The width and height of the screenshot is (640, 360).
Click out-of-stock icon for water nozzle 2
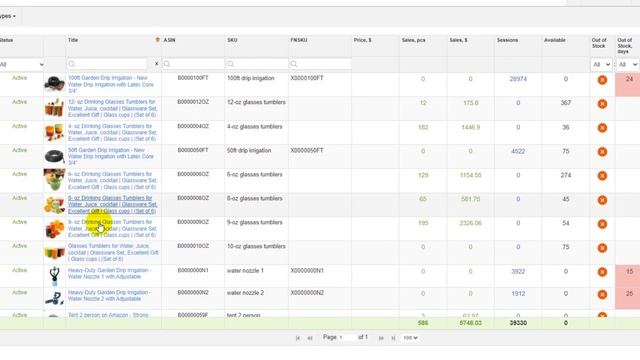click(602, 295)
